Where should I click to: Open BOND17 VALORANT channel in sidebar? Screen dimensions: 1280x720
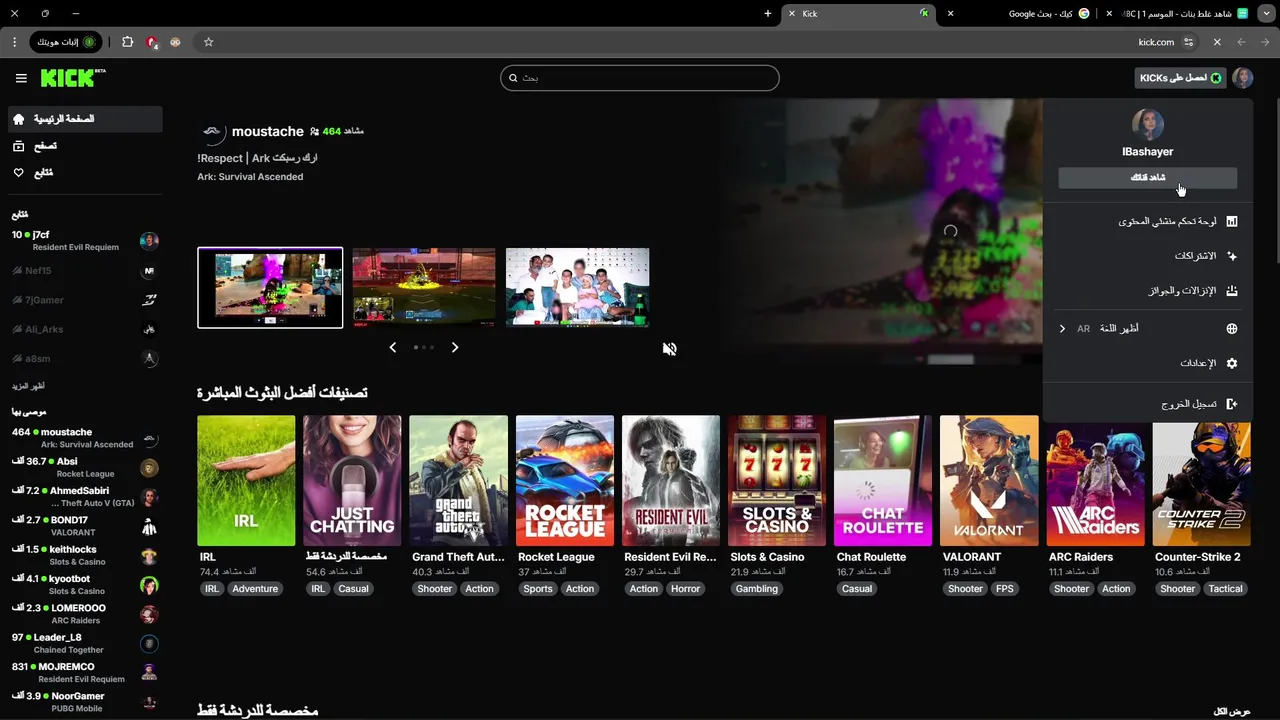pyautogui.click(x=85, y=526)
